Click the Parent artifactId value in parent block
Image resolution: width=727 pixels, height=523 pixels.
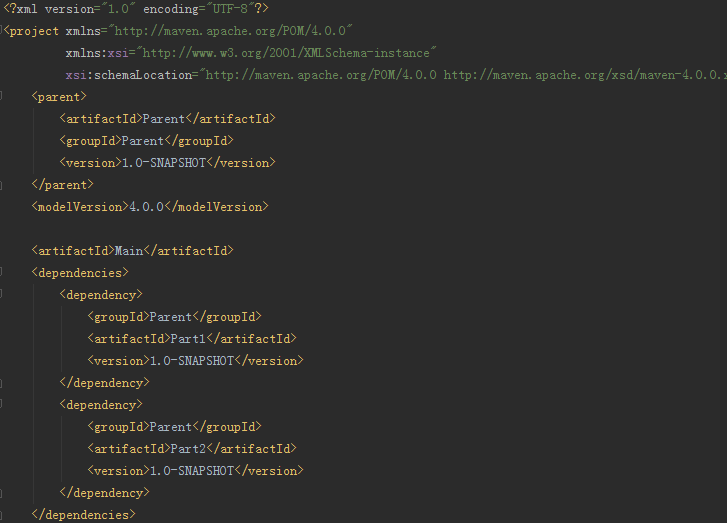click(164, 119)
